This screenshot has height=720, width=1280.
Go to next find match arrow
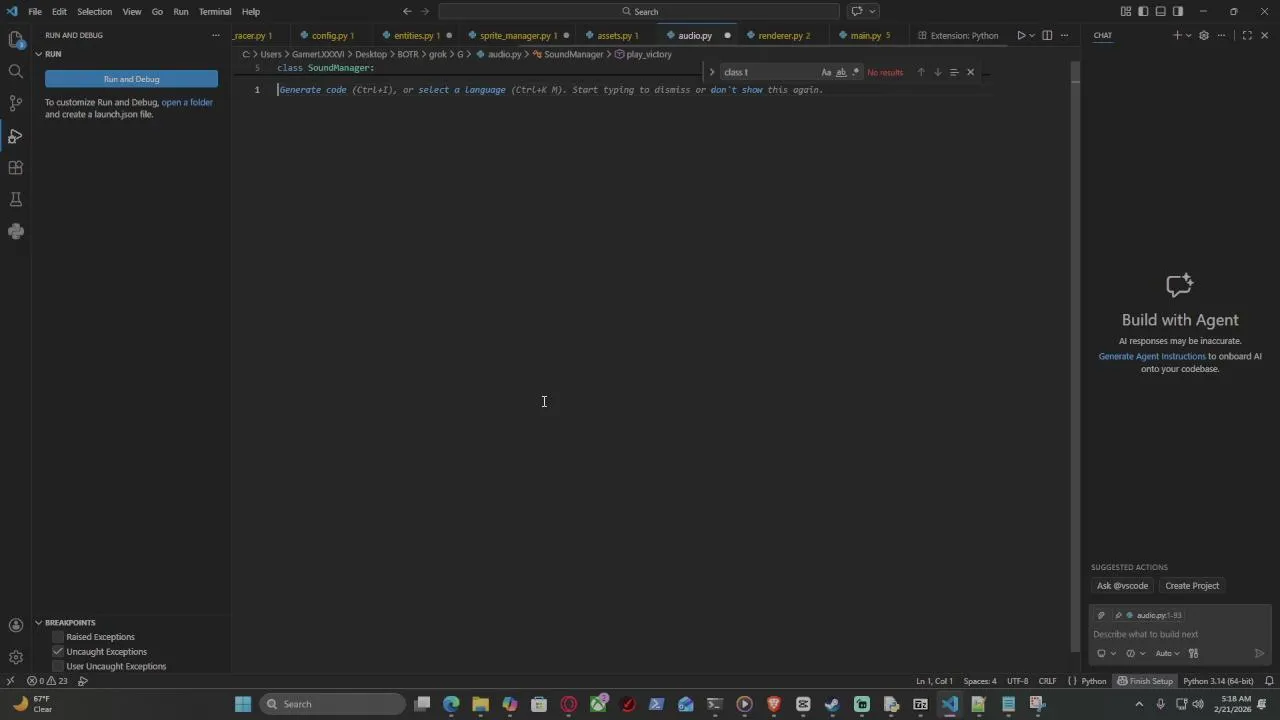coord(938,72)
